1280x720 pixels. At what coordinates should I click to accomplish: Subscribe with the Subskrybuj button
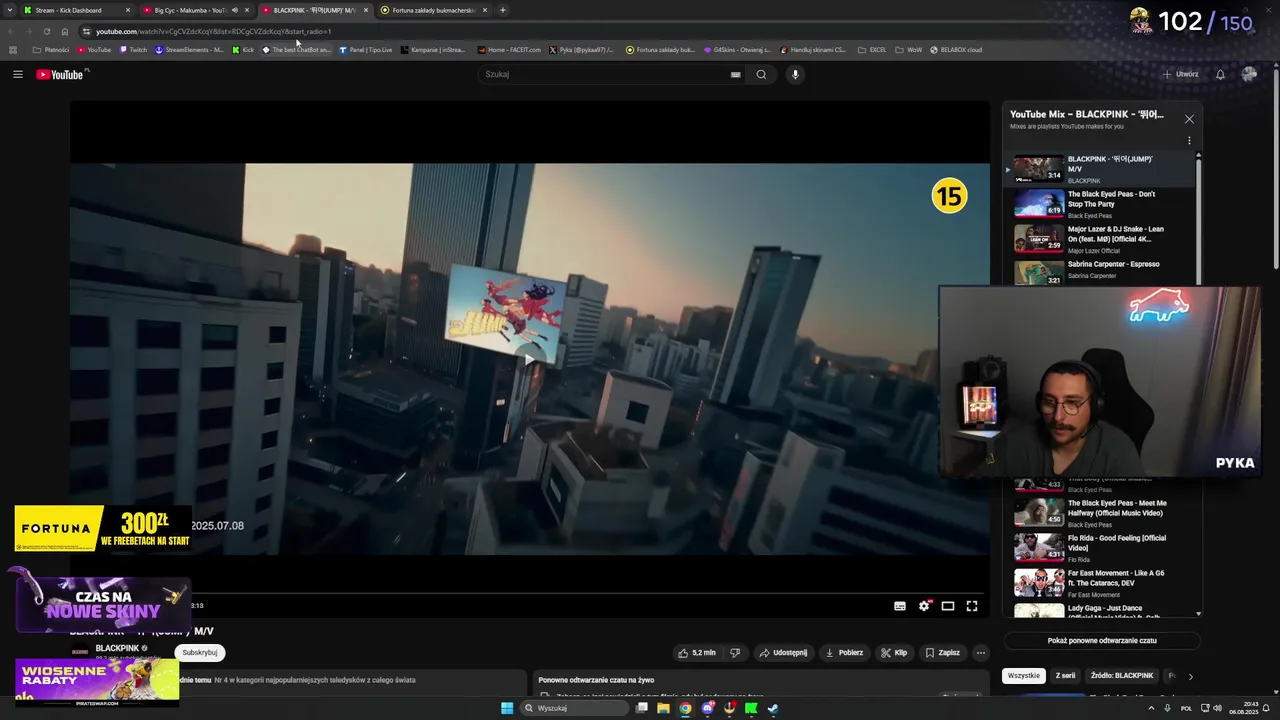click(199, 652)
